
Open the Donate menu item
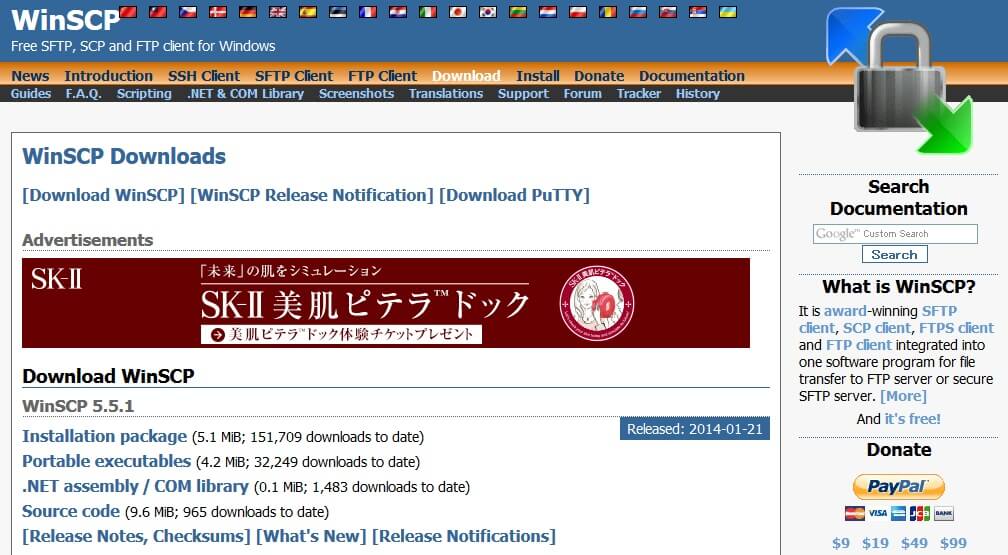[x=599, y=76]
